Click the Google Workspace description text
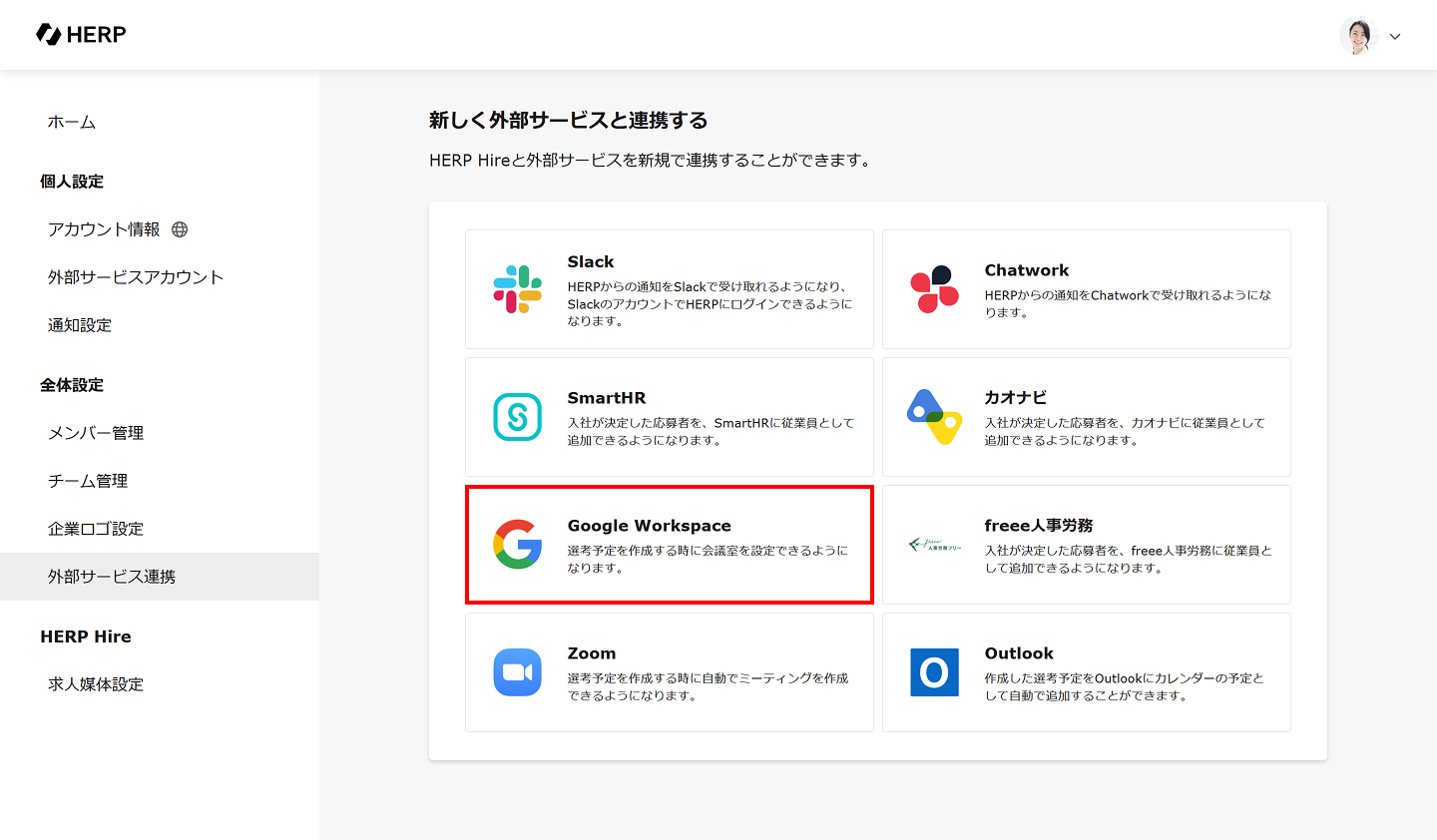This screenshot has width=1437, height=840. (x=709, y=560)
